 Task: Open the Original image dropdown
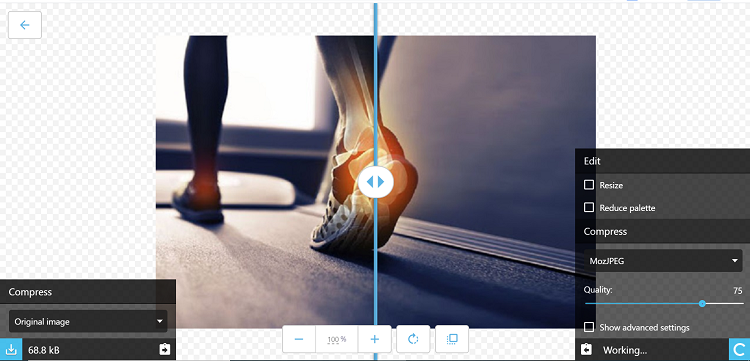point(88,321)
